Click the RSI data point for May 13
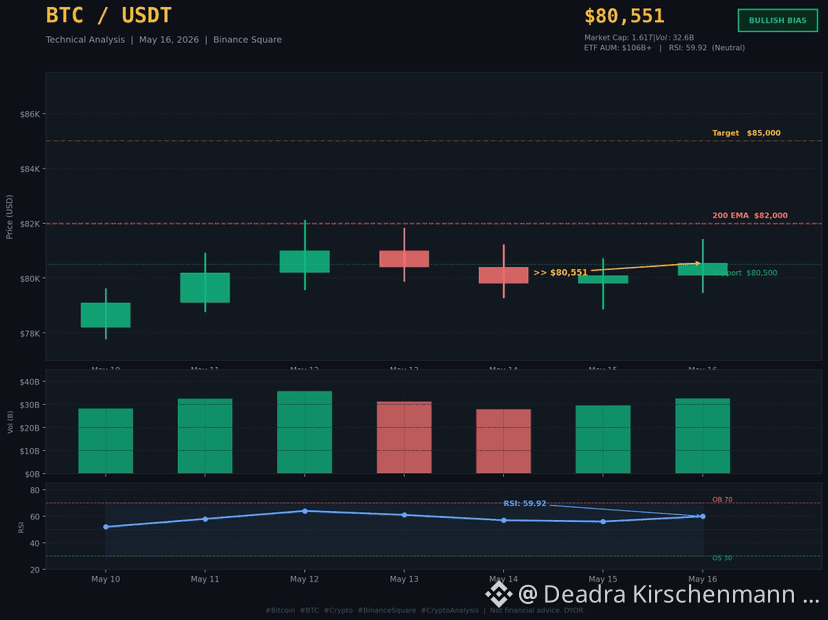The height and width of the screenshot is (620, 828). pyautogui.click(x=404, y=515)
